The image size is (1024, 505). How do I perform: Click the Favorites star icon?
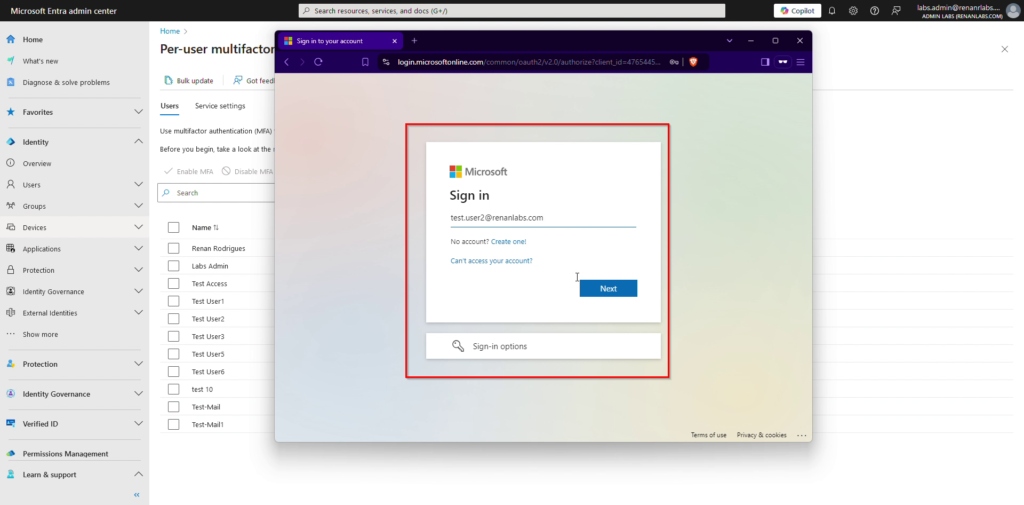10,112
